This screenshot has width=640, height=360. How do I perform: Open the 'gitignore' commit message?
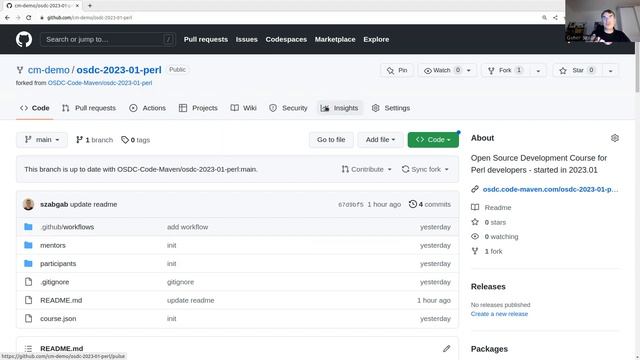[180, 282]
